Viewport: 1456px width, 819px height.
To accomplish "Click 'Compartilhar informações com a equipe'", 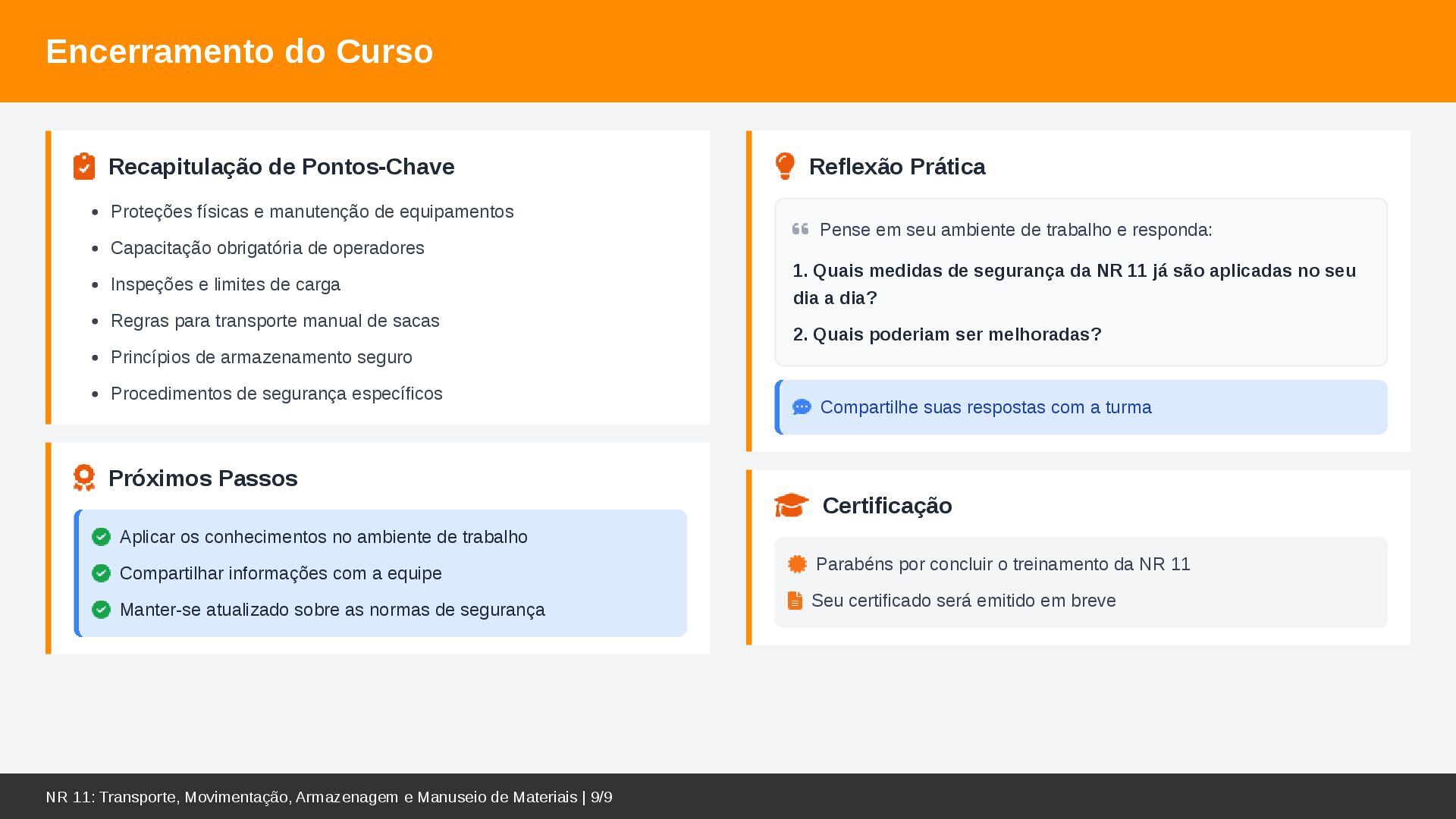I will coord(281,573).
